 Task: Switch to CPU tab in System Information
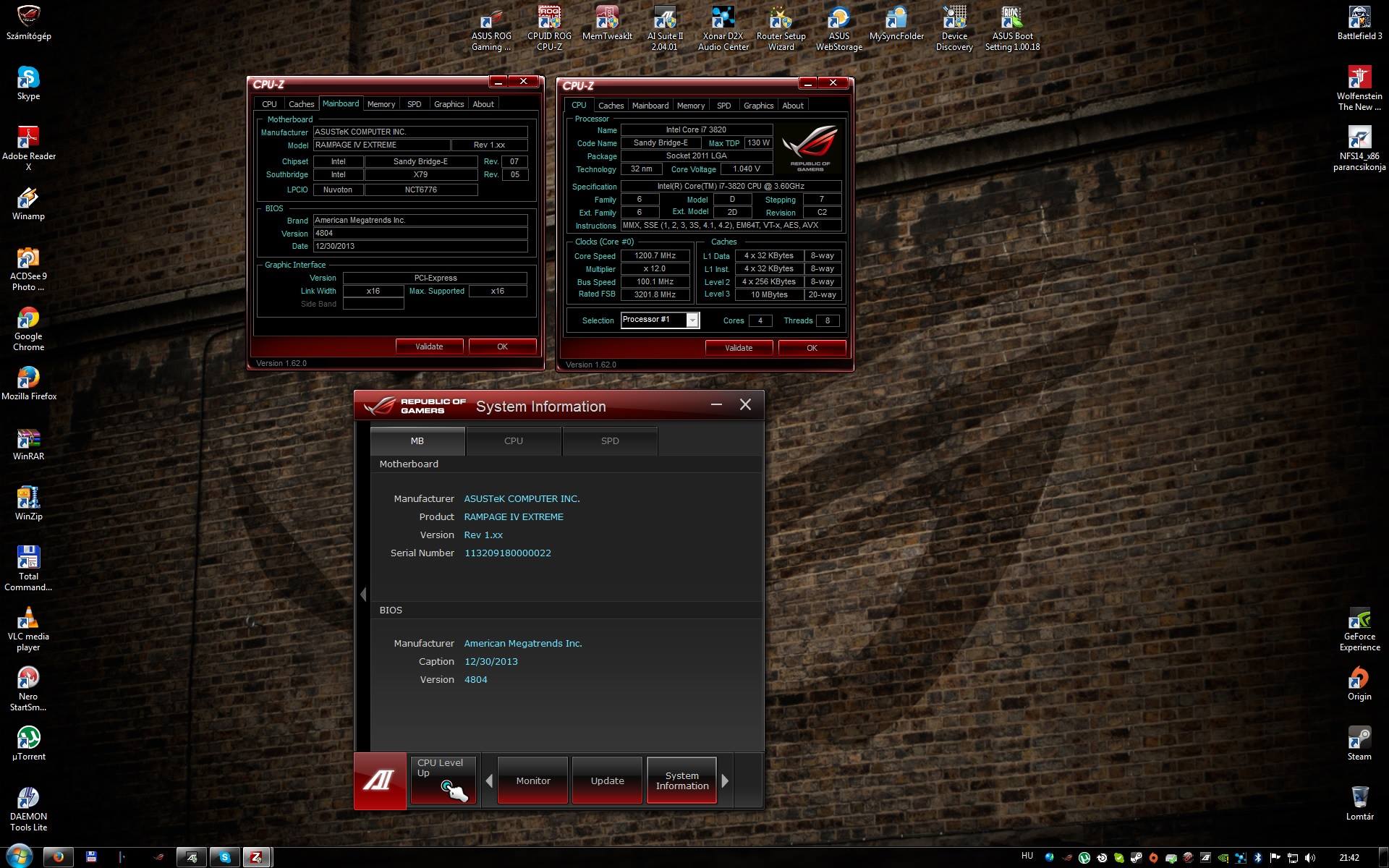click(514, 441)
